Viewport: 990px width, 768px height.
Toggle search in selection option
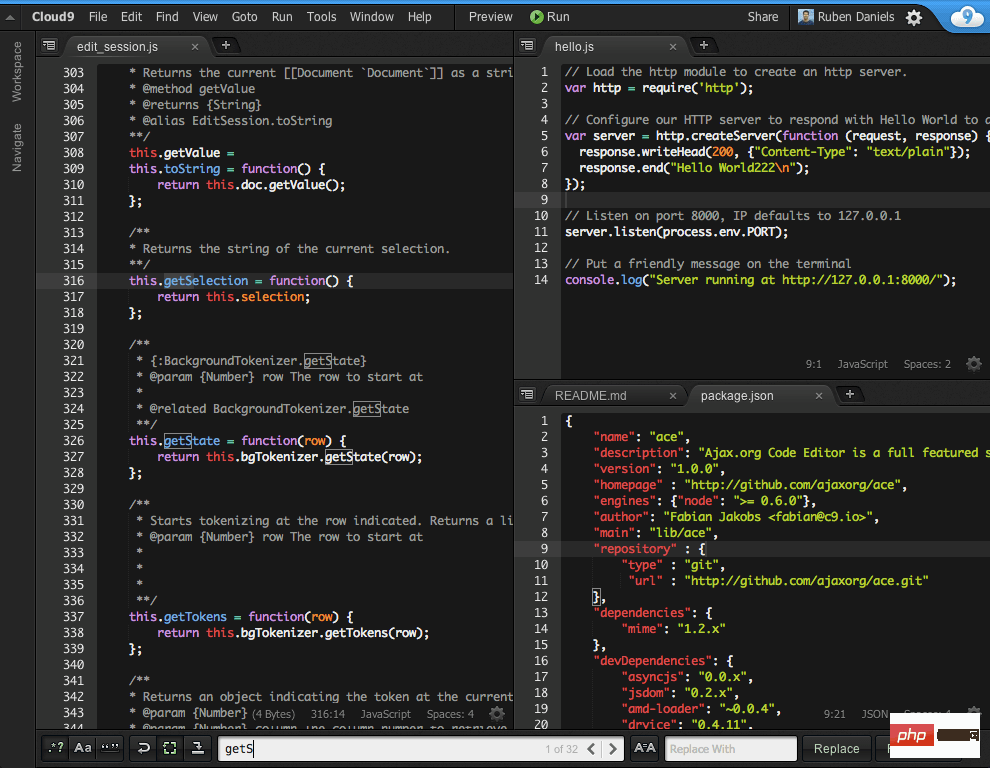tap(170, 748)
